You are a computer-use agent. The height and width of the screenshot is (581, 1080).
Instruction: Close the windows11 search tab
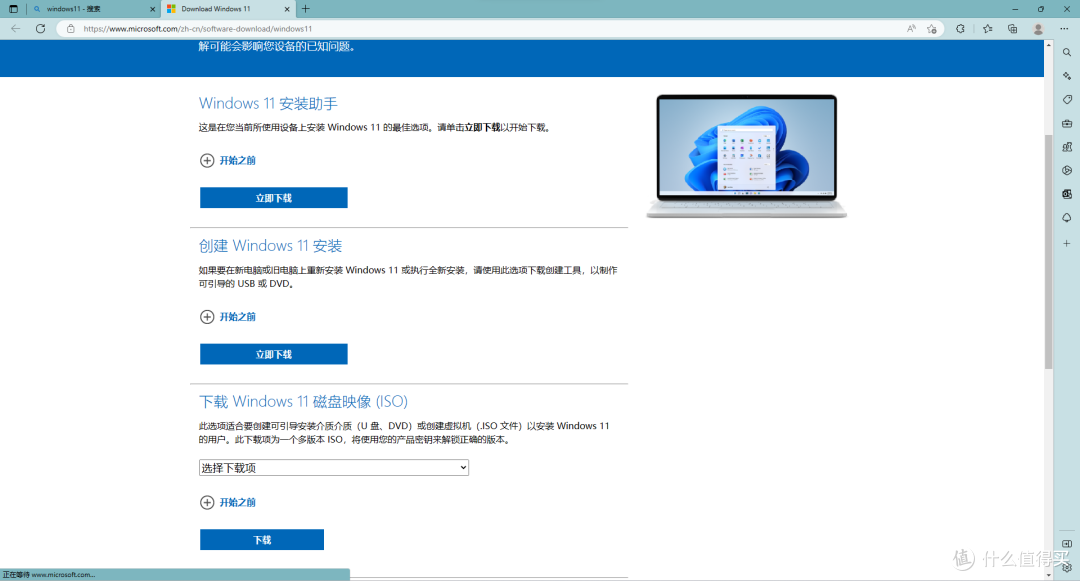point(152,9)
